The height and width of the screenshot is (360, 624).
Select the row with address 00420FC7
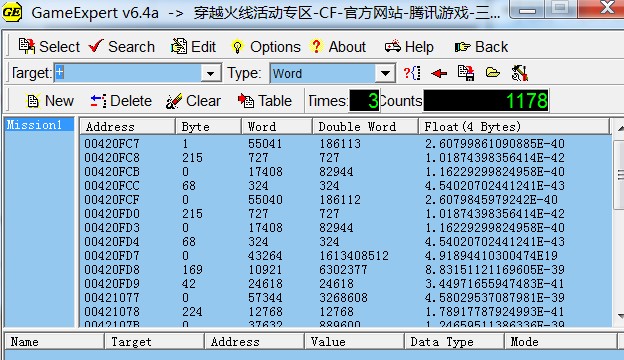pos(345,144)
